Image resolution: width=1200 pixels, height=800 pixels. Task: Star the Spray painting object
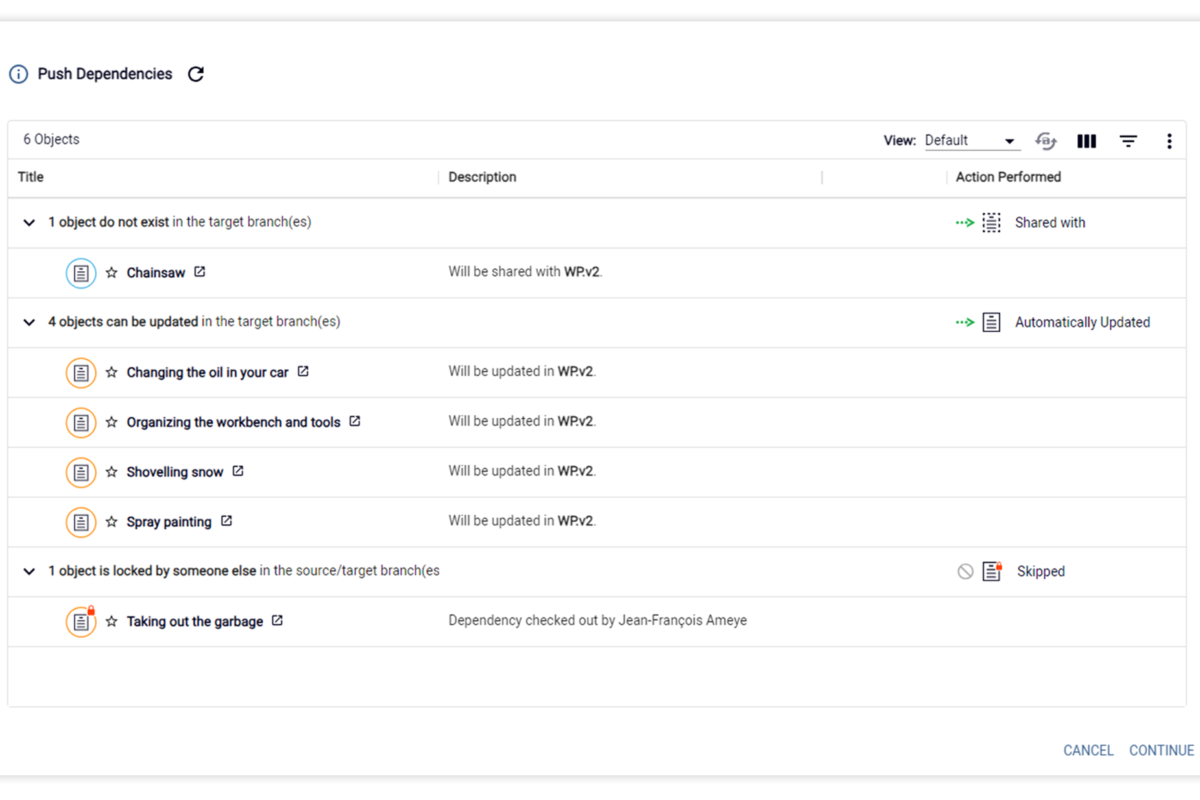[x=112, y=522]
